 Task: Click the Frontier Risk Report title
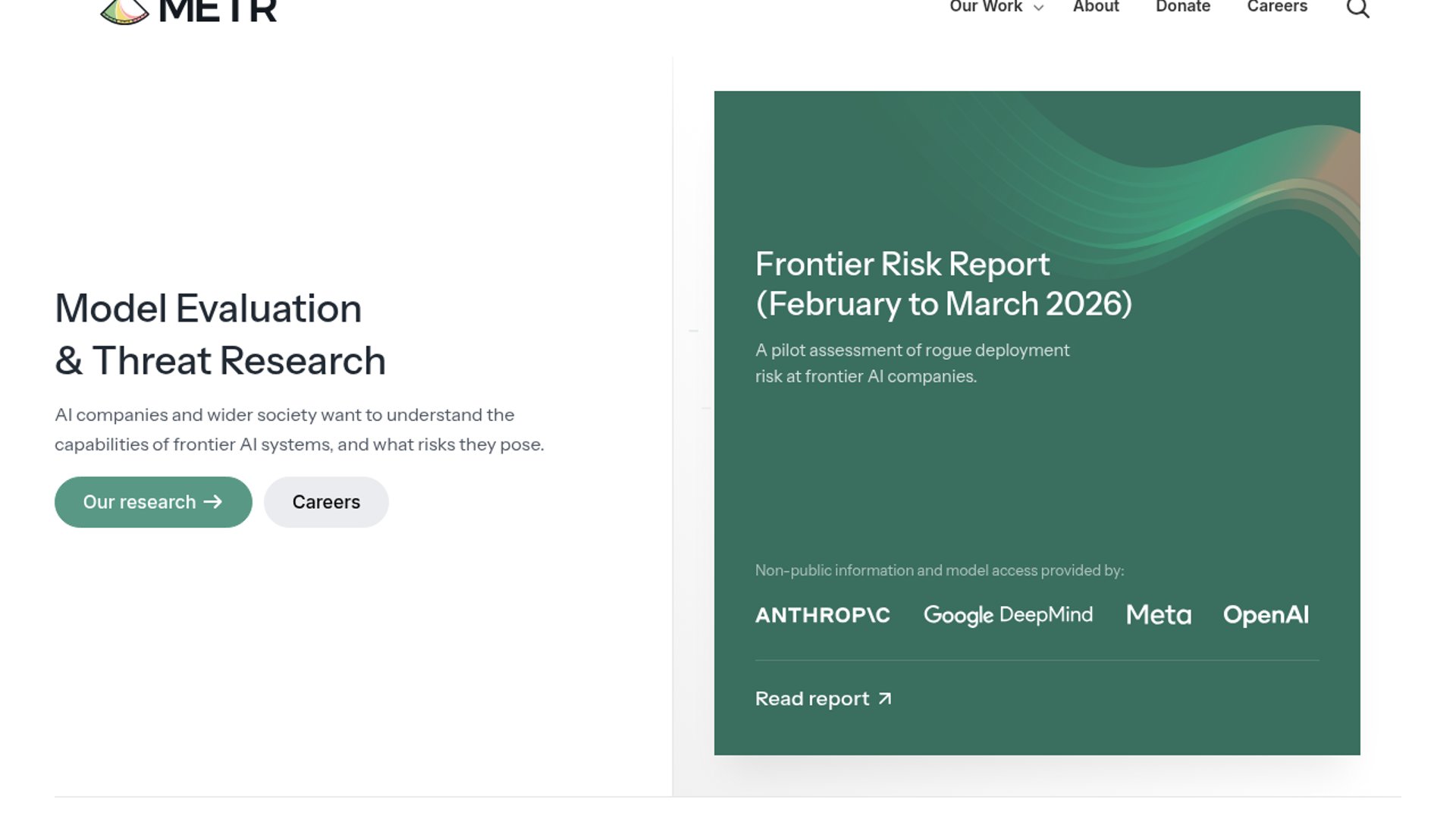(943, 284)
